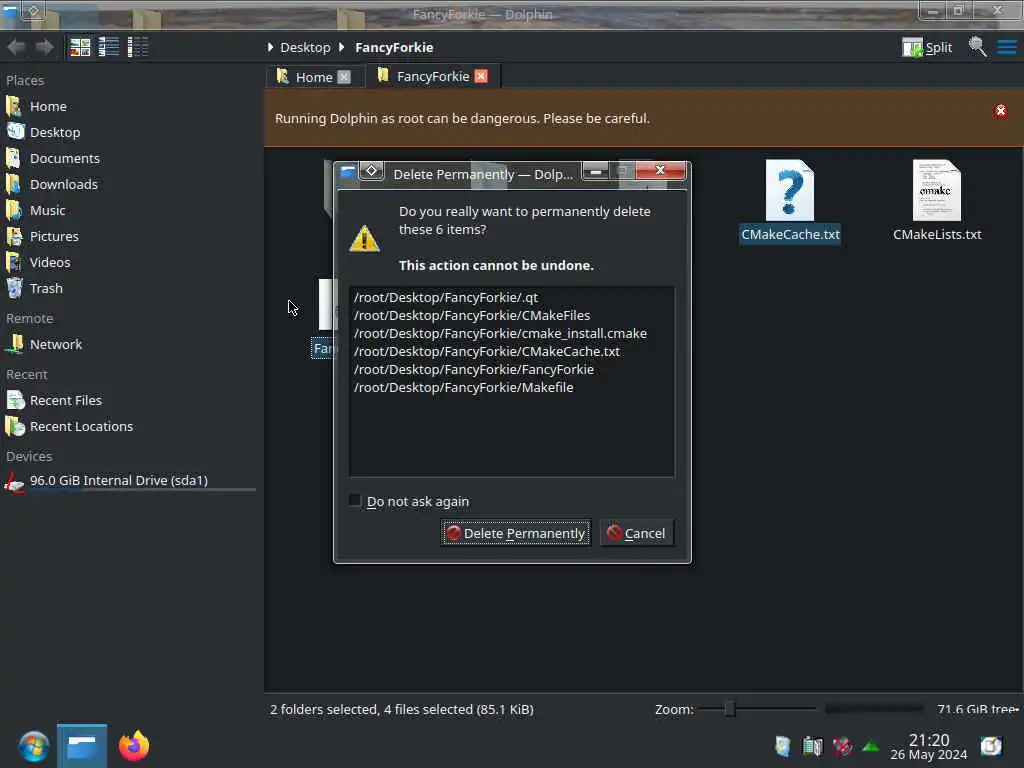Image resolution: width=1024 pixels, height=768 pixels.
Task: Click the free disk space bar
Action: tap(874, 709)
